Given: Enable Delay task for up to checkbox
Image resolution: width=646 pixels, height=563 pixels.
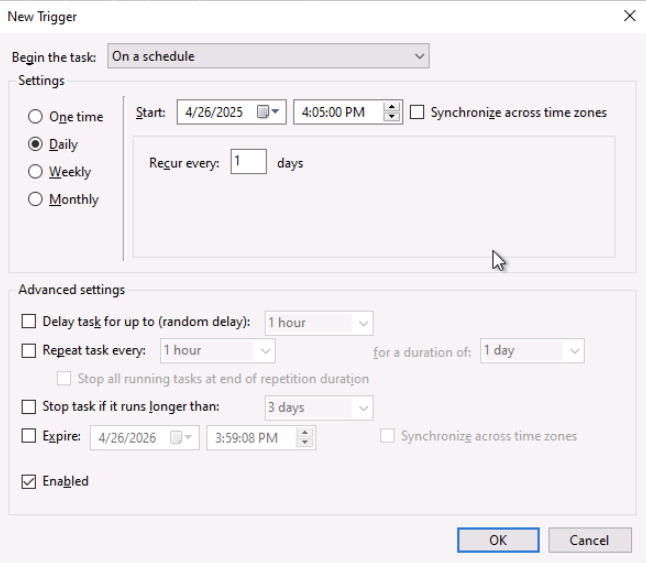Looking at the screenshot, I should pyautogui.click(x=29, y=322).
